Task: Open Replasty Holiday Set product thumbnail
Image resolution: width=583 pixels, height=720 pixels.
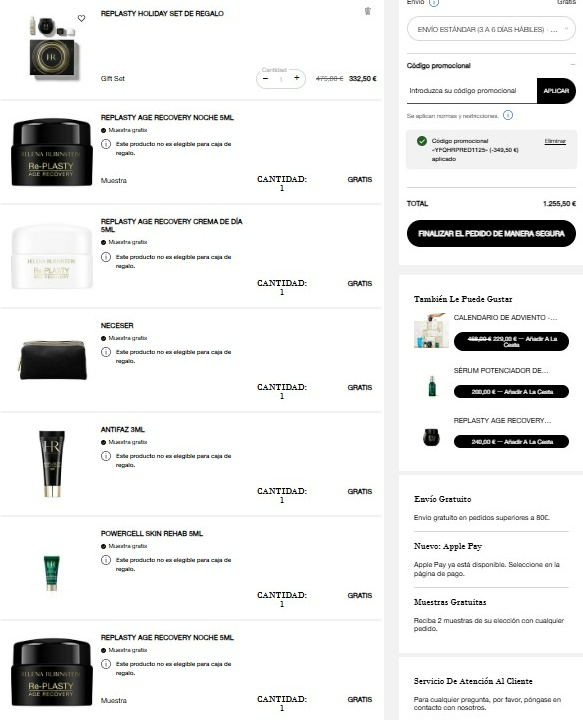Action: coord(52,46)
